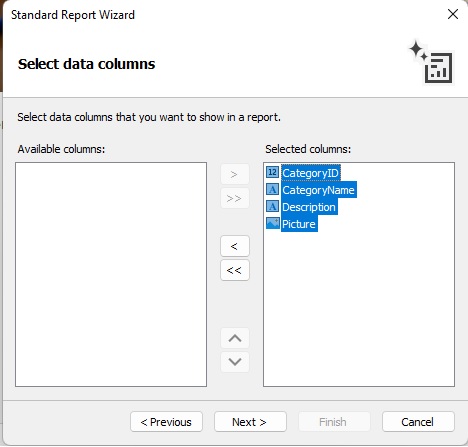Select the Description column entry
This screenshot has height=447, width=468.
(x=309, y=207)
